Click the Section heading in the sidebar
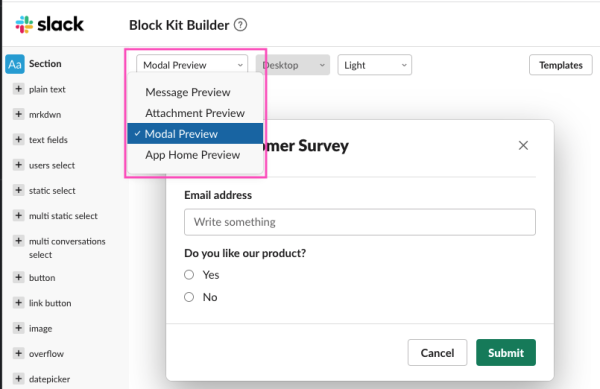Image resolution: width=600 pixels, height=389 pixels. tap(45, 63)
